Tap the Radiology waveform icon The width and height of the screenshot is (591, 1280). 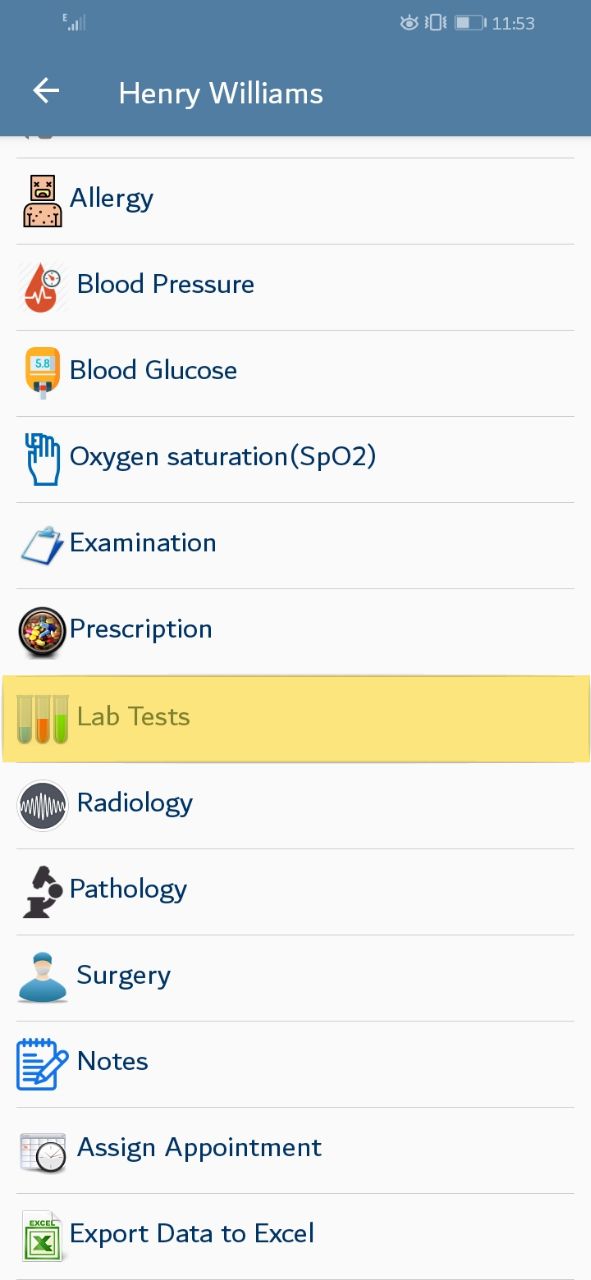[42, 805]
